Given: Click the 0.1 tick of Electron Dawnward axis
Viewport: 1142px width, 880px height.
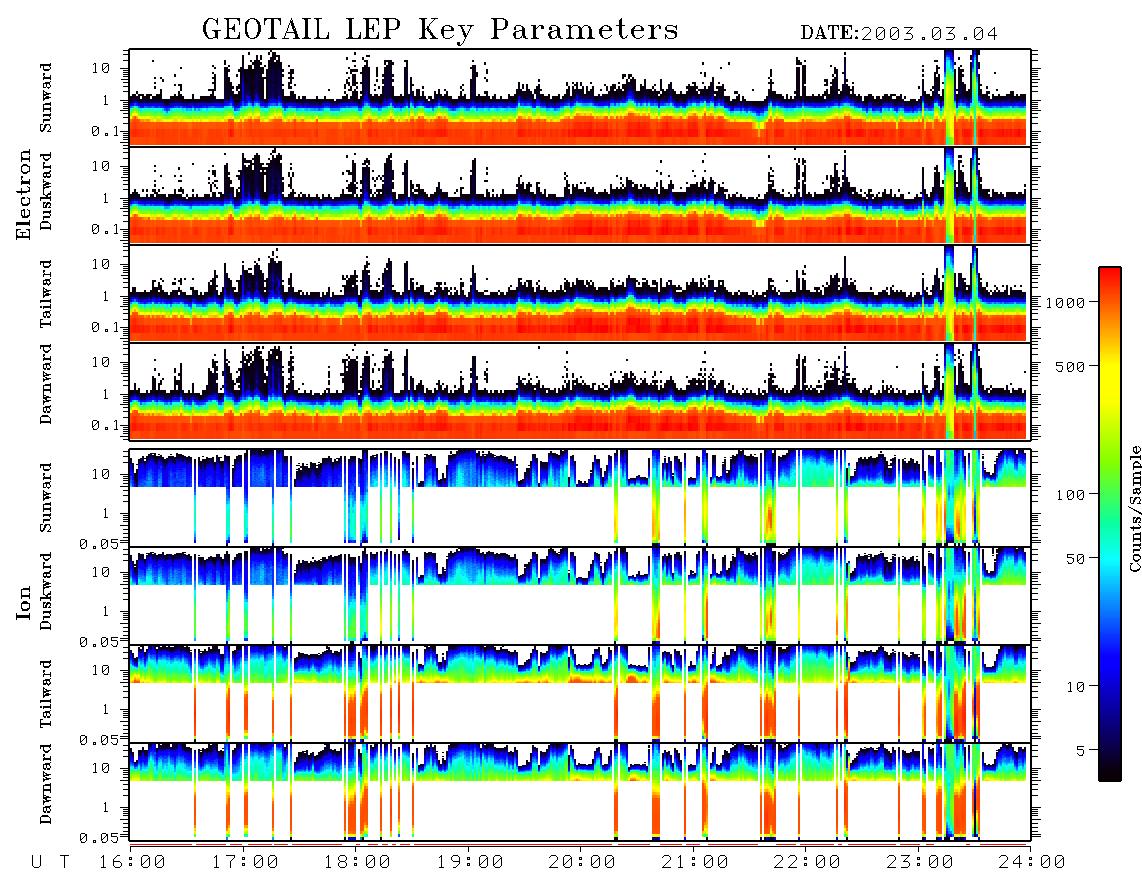Looking at the screenshot, I should point(106,425).
